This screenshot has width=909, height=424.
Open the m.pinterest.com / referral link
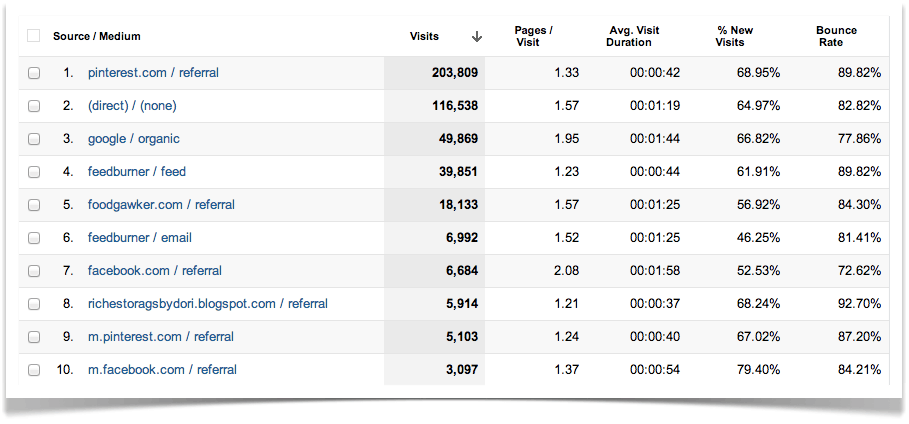[160, 337]
